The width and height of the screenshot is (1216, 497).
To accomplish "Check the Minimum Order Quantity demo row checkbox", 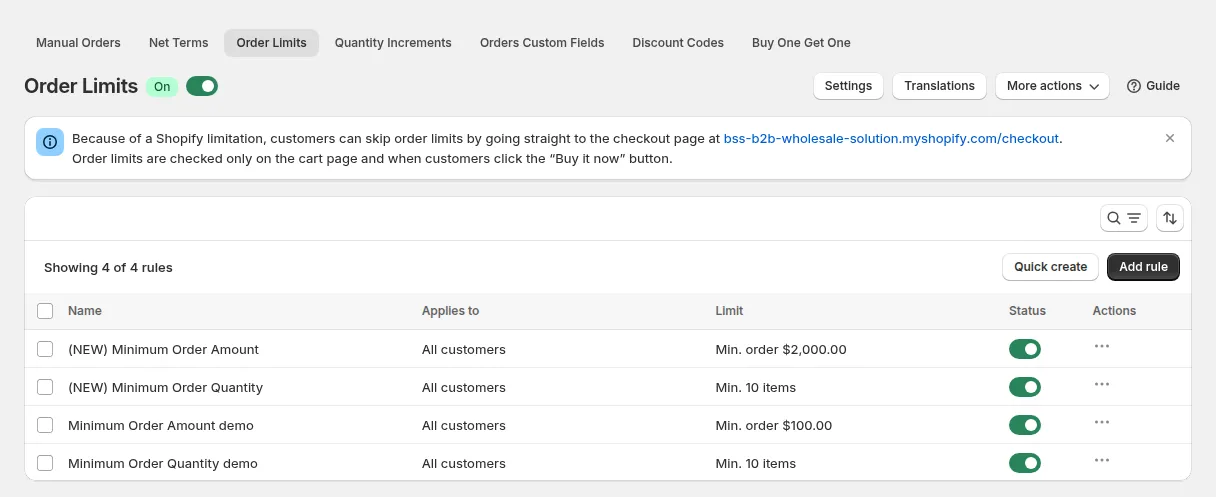I will [45, 463].
